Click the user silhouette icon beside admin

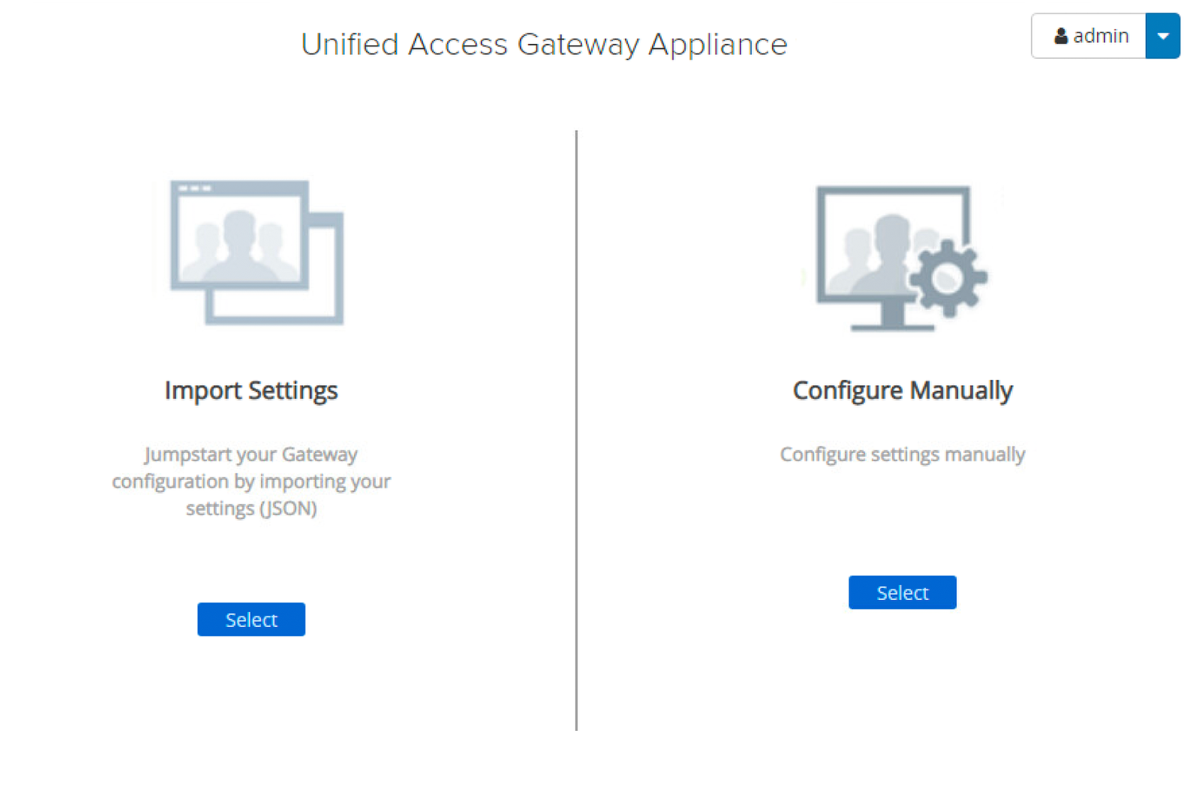(x=1060, y=36)
